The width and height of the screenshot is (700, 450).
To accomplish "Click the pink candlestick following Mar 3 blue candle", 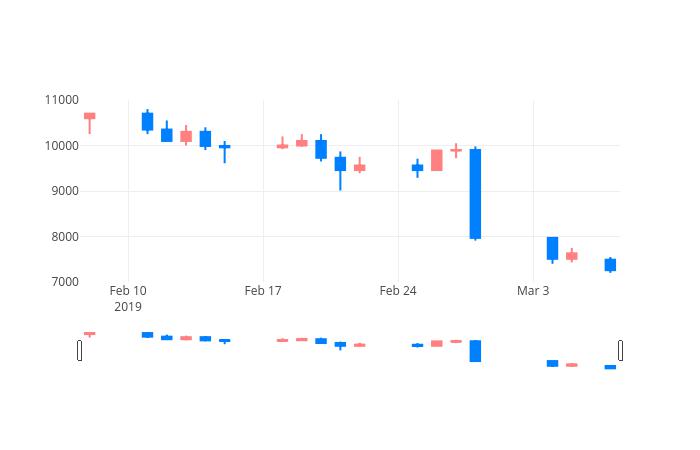I will [x=572, y=256].
